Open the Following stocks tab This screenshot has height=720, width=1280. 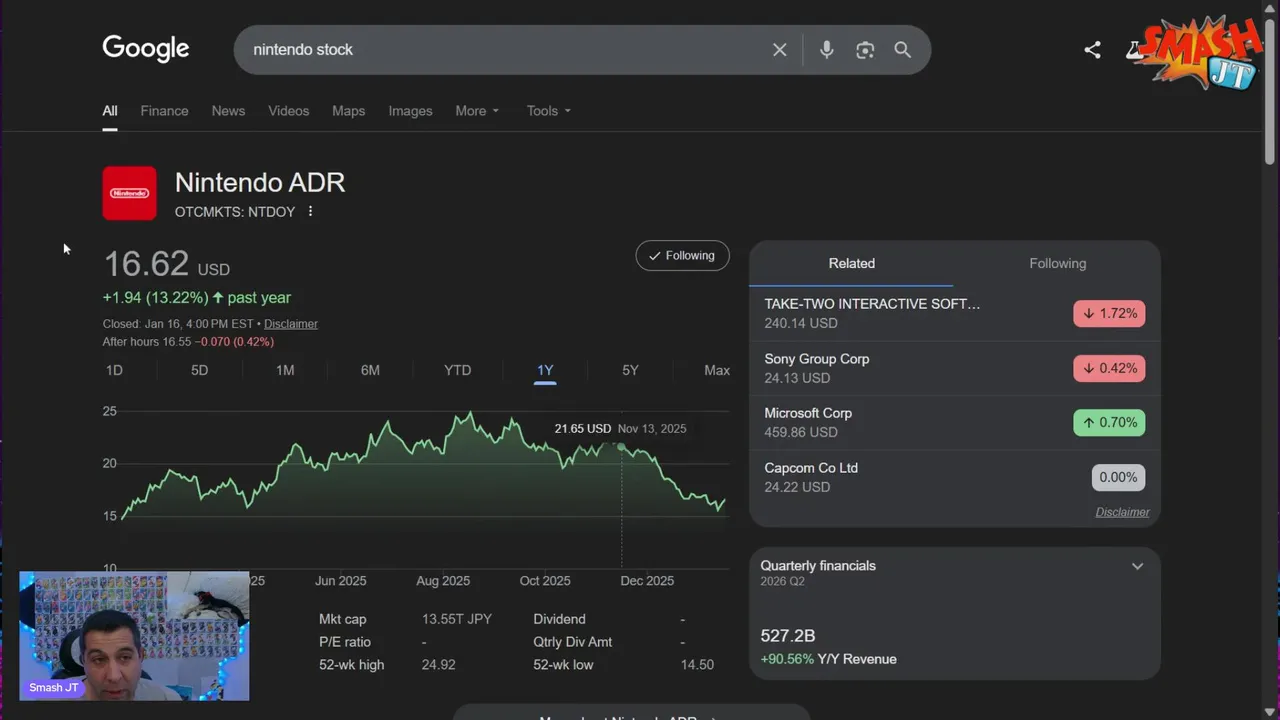(1057, 263)
